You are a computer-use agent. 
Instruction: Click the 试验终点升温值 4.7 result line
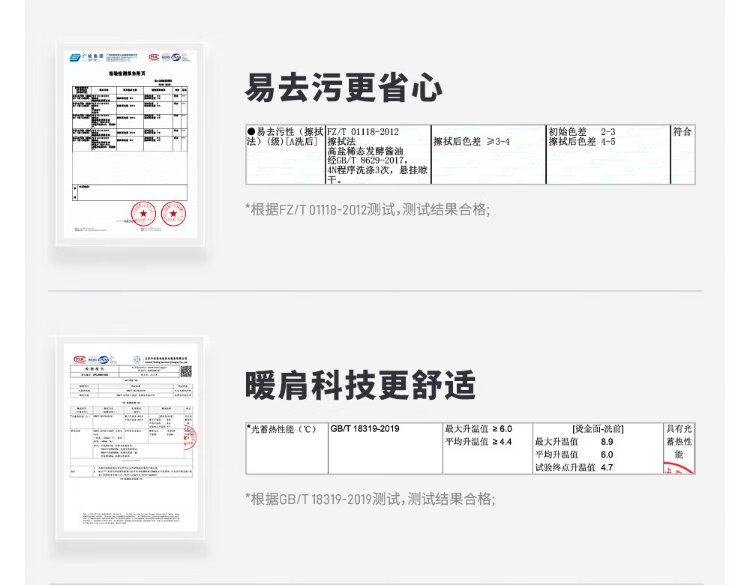pyautogui.click(x=574, y=467)
